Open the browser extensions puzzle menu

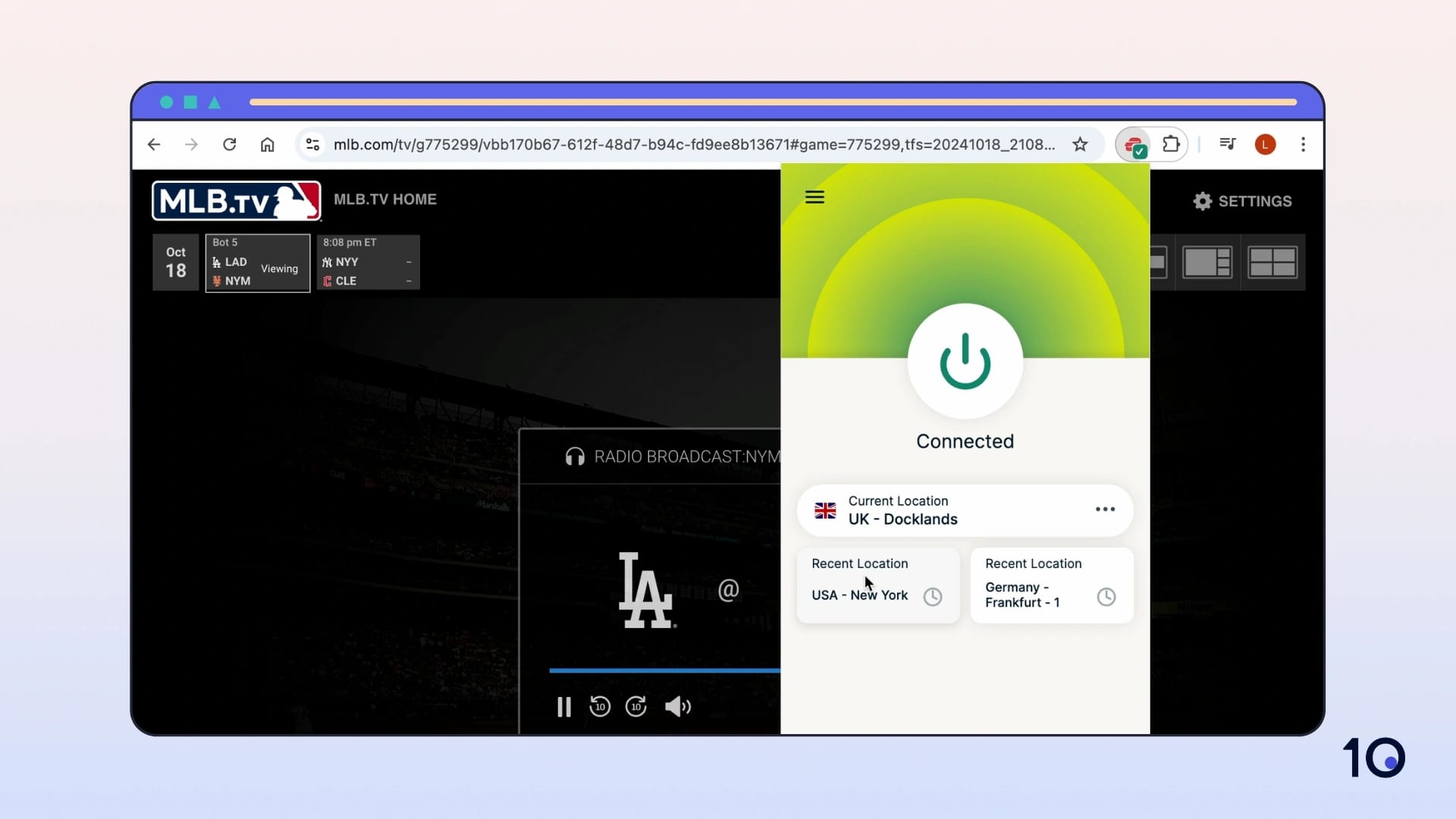pos(1171,144)
